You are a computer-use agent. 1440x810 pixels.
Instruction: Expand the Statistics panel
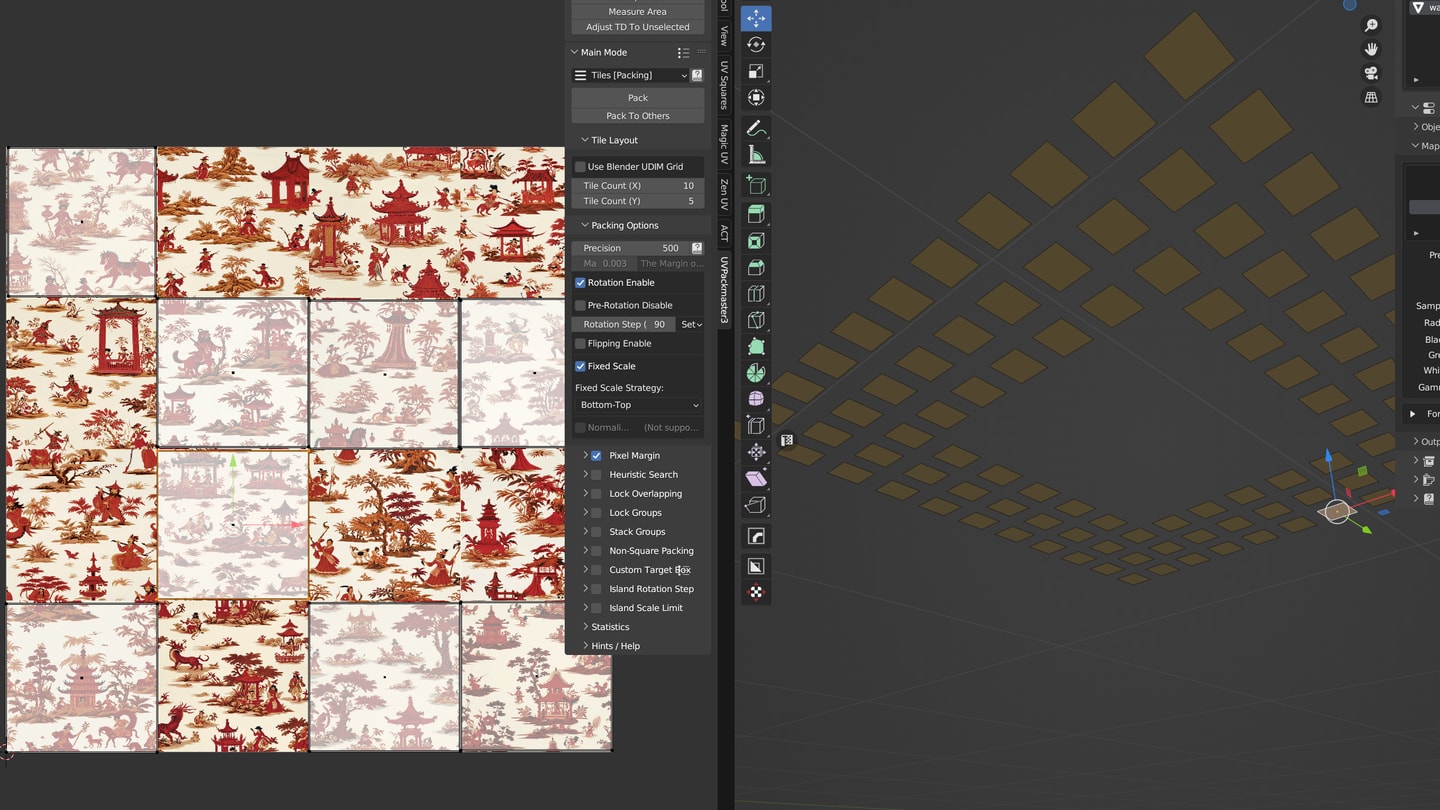586,627
